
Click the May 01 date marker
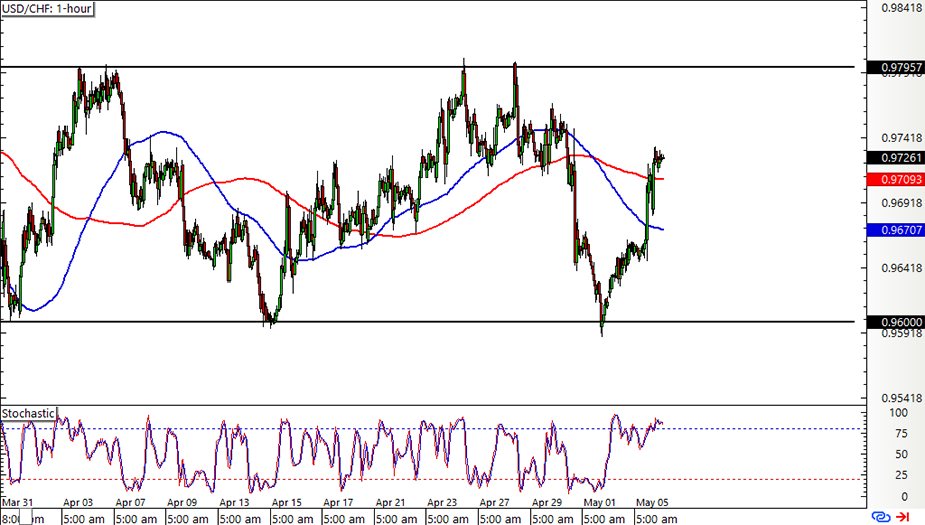click(599, 503)
